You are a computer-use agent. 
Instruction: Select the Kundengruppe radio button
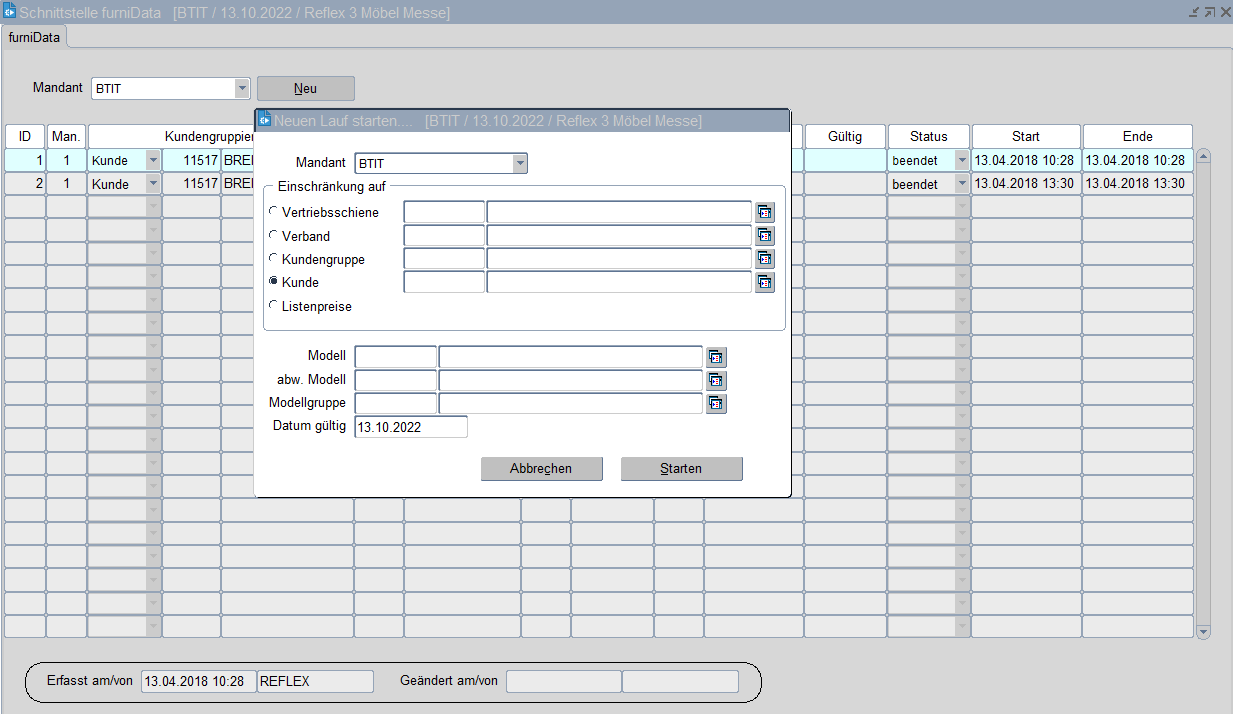point(274,259)
